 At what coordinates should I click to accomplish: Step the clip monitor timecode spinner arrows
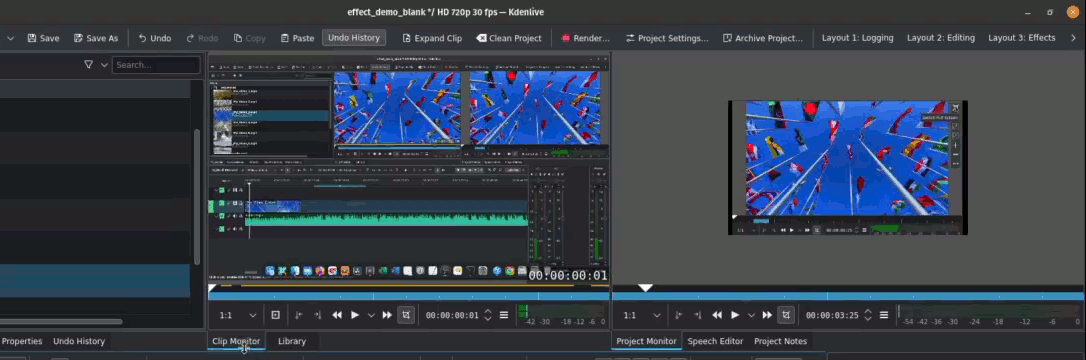tap(488, 315)
